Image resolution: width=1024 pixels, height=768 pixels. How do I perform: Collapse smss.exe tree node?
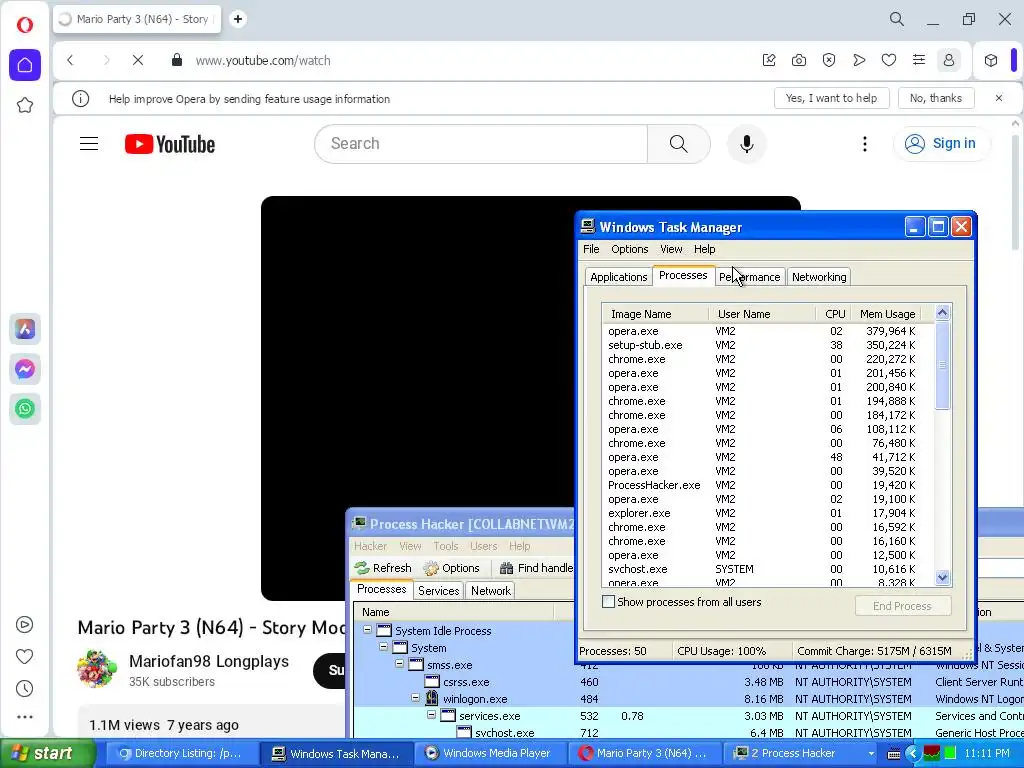coord(399,664)
